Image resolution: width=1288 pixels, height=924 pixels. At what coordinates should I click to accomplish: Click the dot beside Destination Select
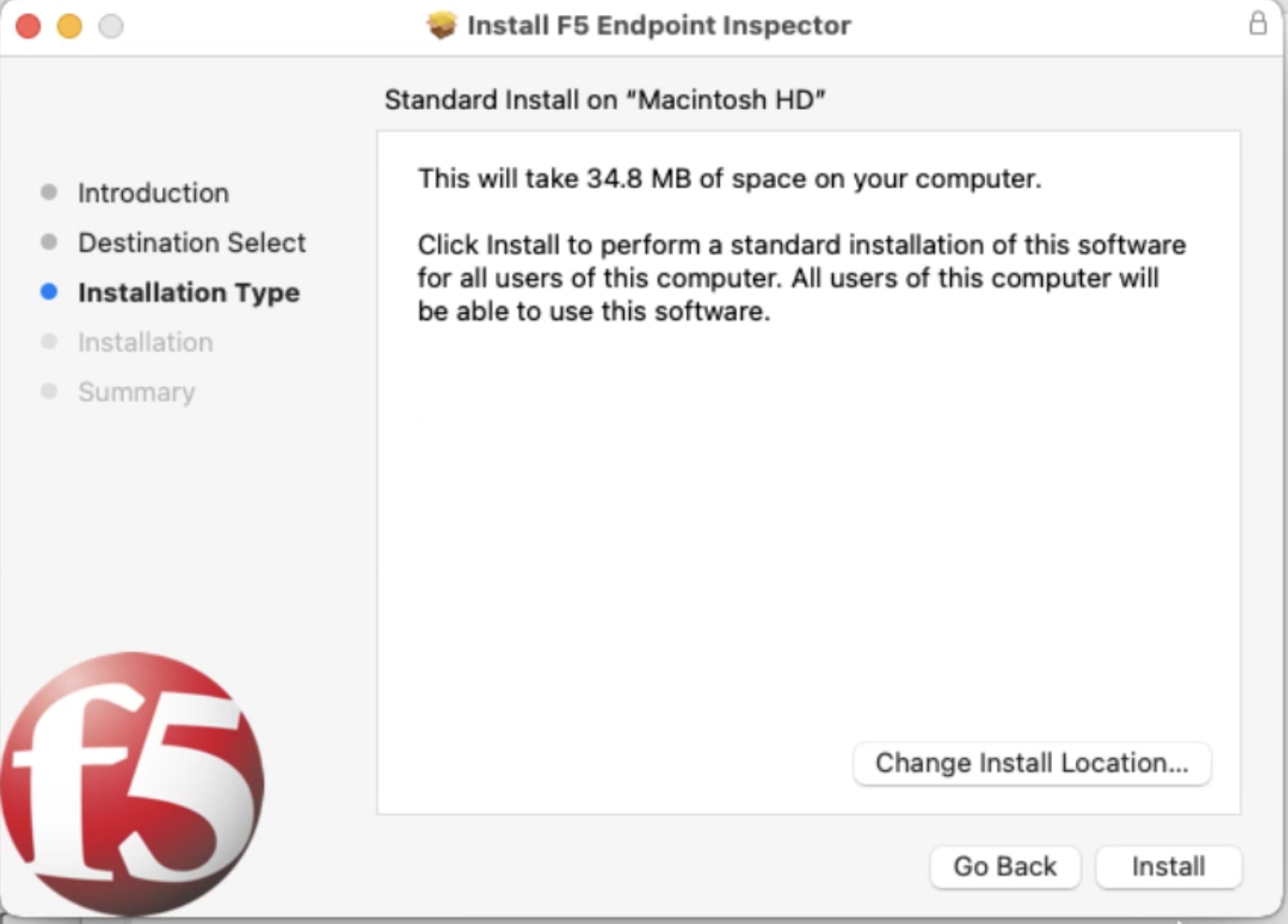coord(48,242)
